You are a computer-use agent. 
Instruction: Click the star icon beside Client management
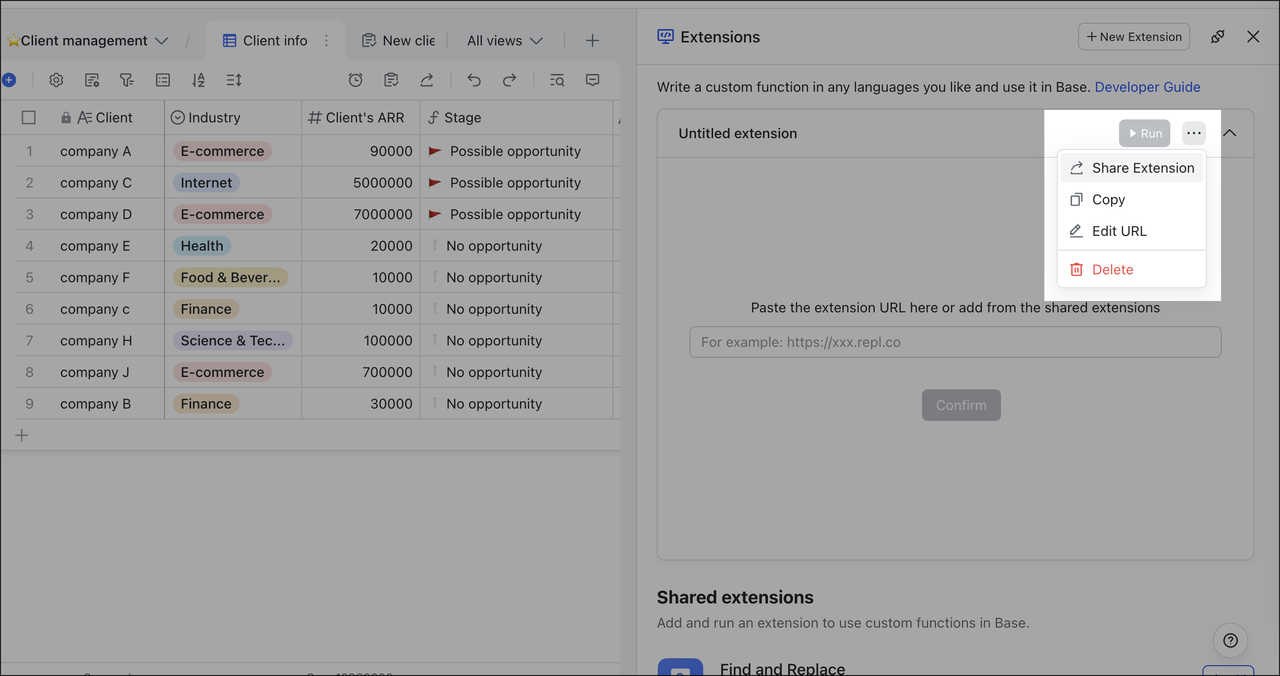[x=13, y=41]
